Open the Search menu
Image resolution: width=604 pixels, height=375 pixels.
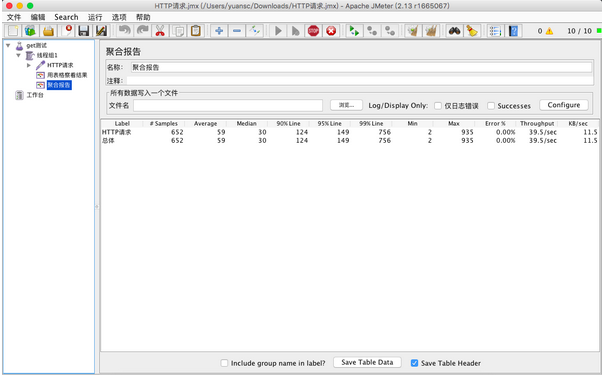coord(66,17)
